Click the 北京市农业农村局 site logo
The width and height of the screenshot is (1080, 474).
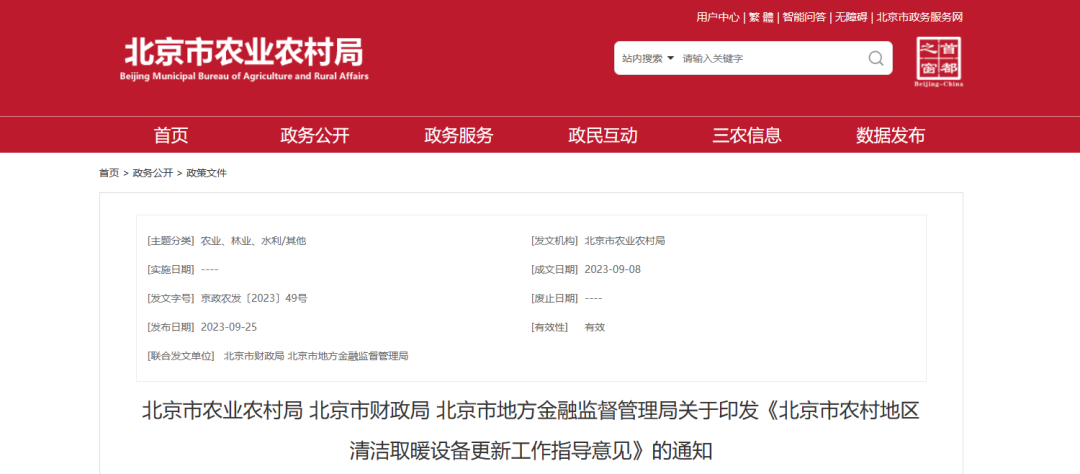pyautogui.click(x=243, y=59)
